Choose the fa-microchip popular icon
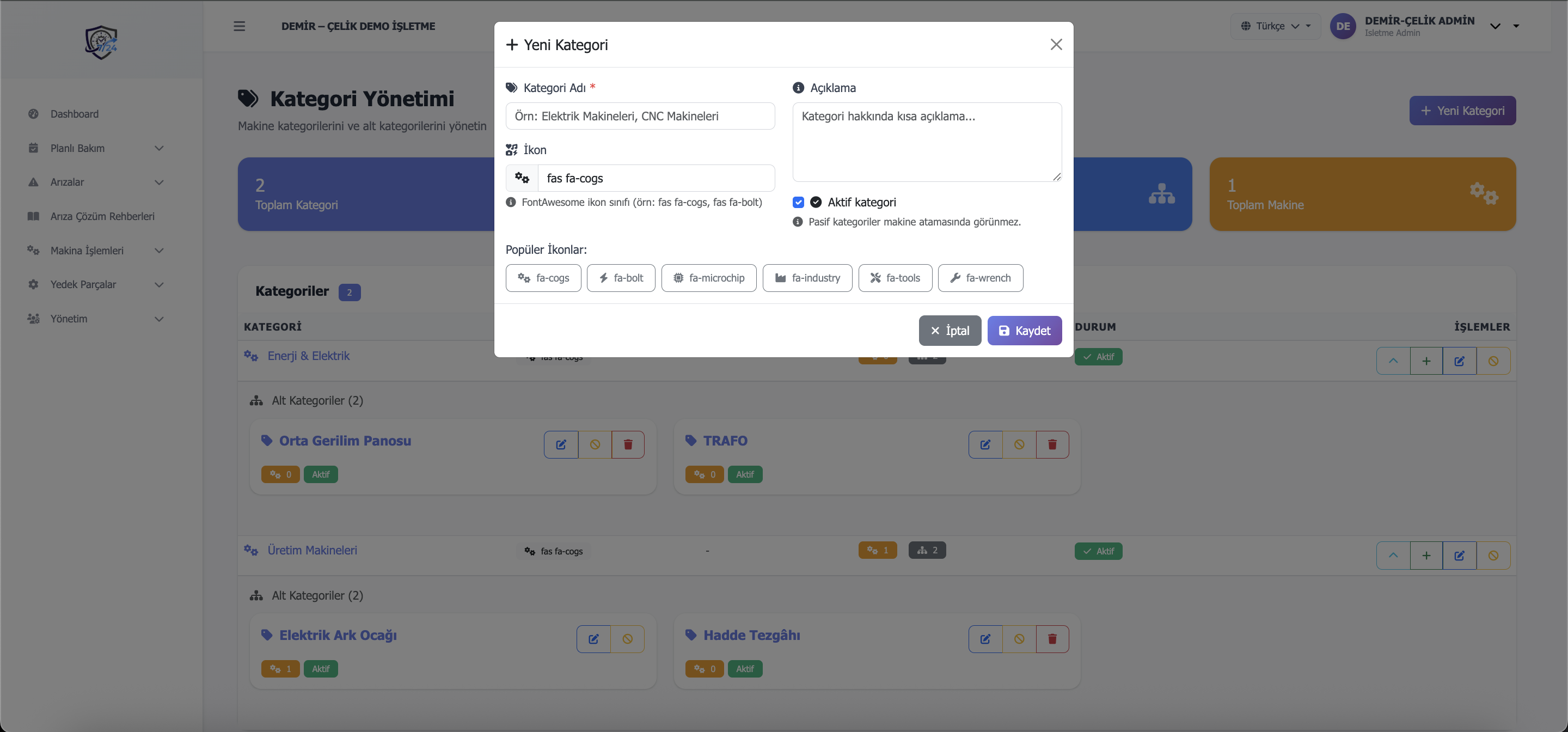 point(708,278)
